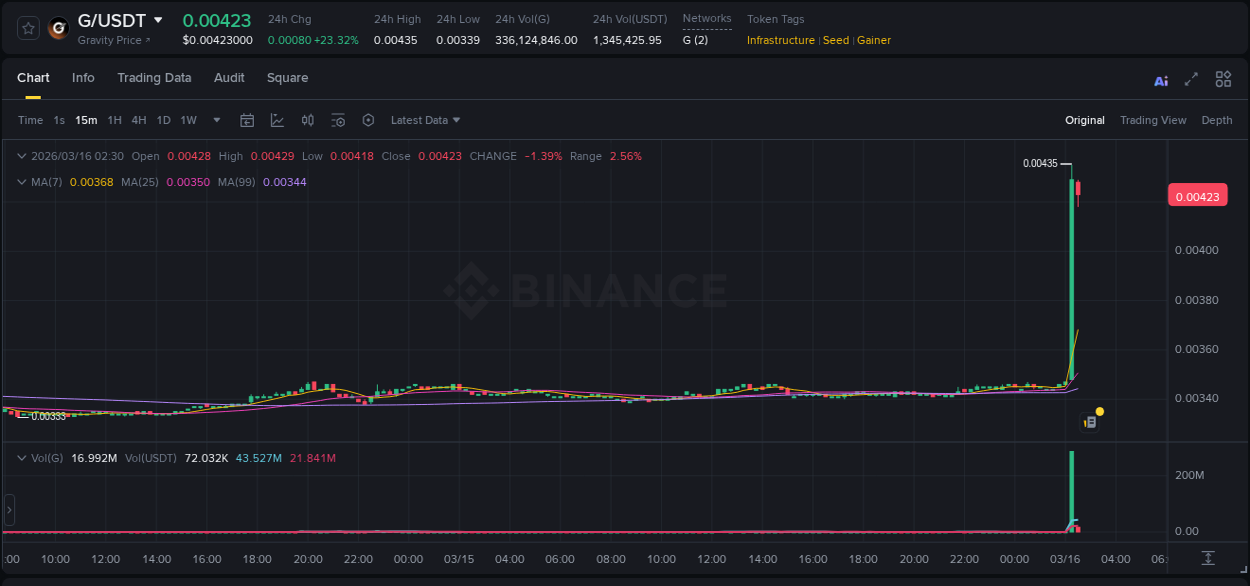Open the indicator settings list icon
Screen dimensions: 1250x586
coord(338,120)
